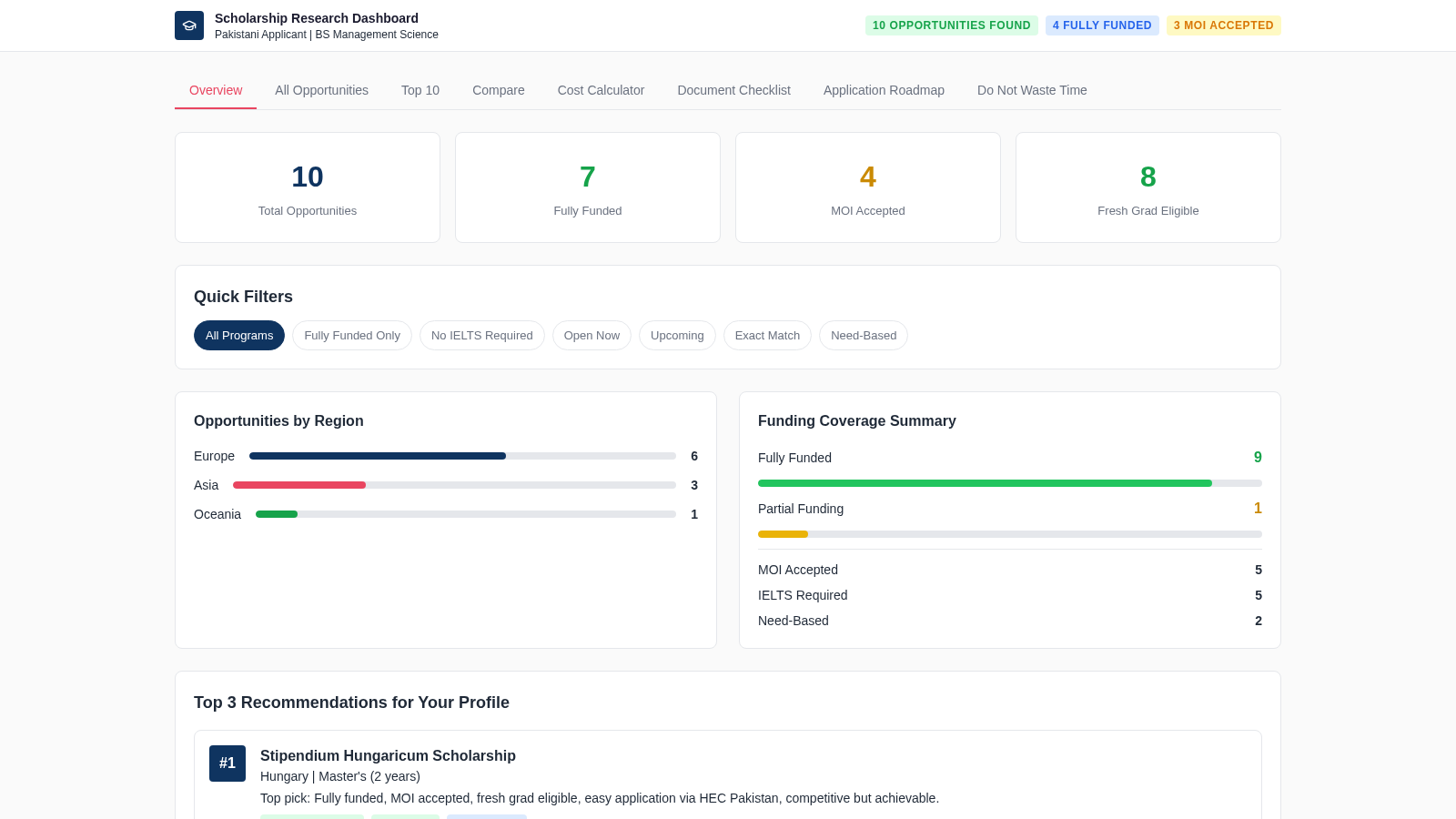Click the Fully Funded coverage bar
The height and width of the screenshot is (819, 1456).
1010,483
